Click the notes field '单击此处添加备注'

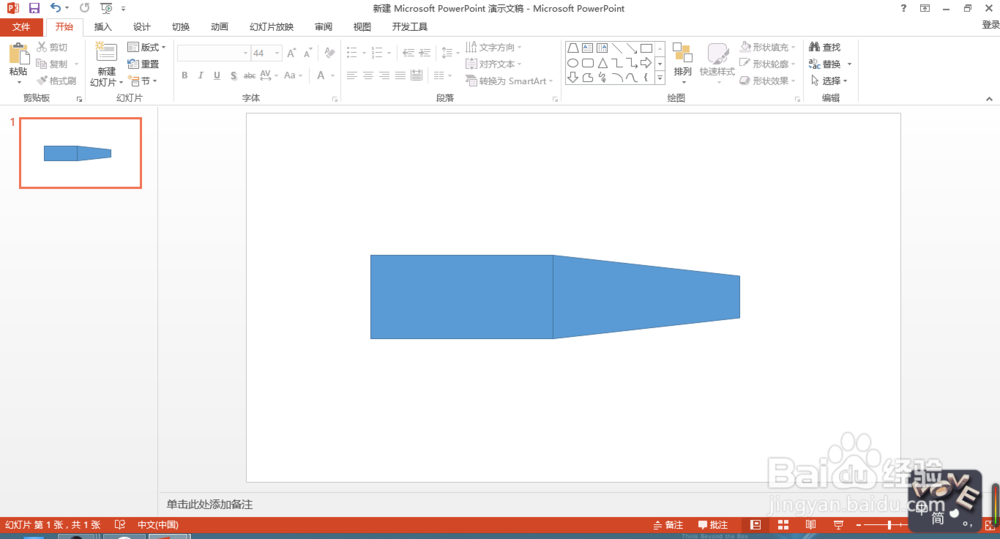[210, 505]
